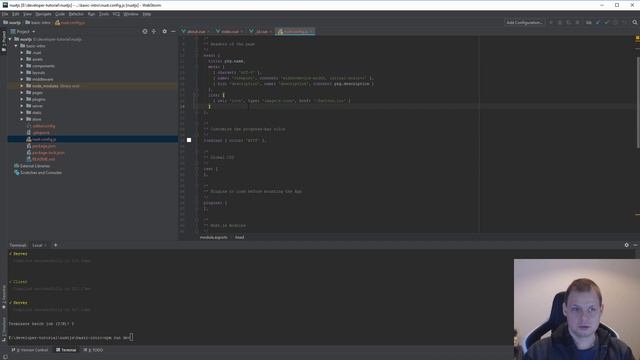The height and width of the screenshot is (360, 640).
Task: Click the expand/collapse all icon in Project panel
Action: 154,31
